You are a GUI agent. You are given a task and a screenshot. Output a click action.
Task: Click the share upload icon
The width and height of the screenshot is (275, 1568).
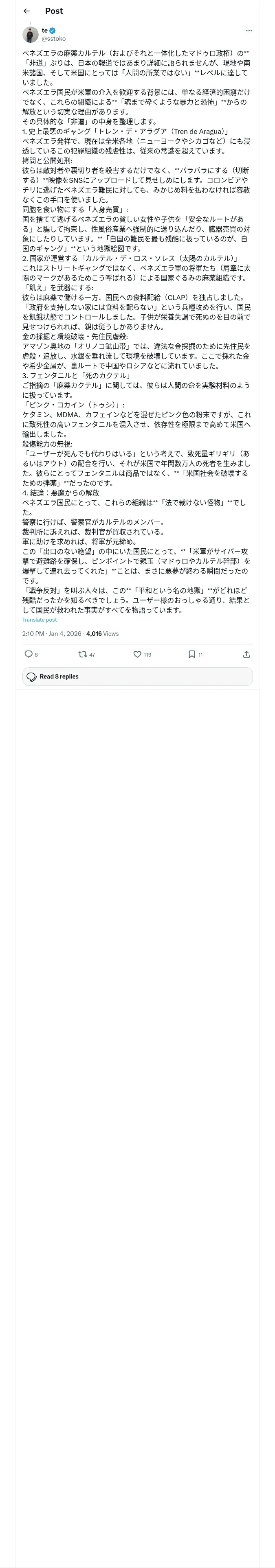point(246,654)
